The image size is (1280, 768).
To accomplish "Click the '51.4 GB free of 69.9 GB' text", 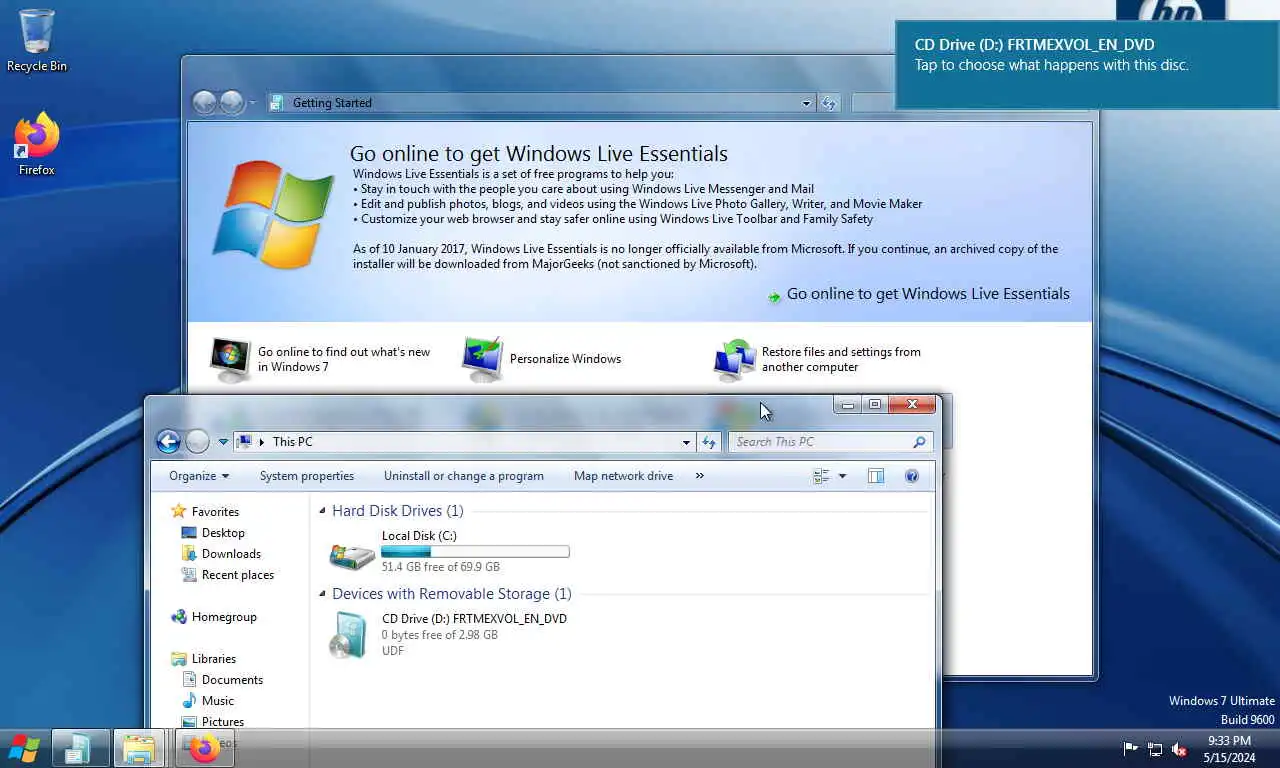I will point(441,567).
